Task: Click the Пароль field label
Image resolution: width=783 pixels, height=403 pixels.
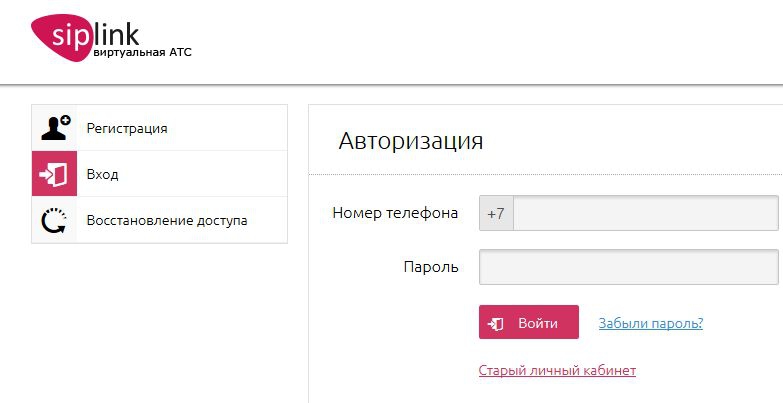Action: point(430,267)
